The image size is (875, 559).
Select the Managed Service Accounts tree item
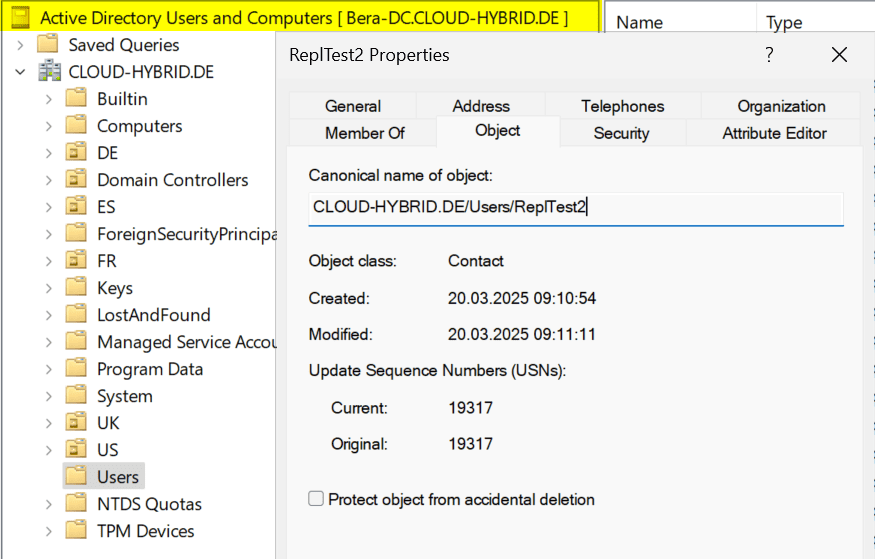point(186,342)
